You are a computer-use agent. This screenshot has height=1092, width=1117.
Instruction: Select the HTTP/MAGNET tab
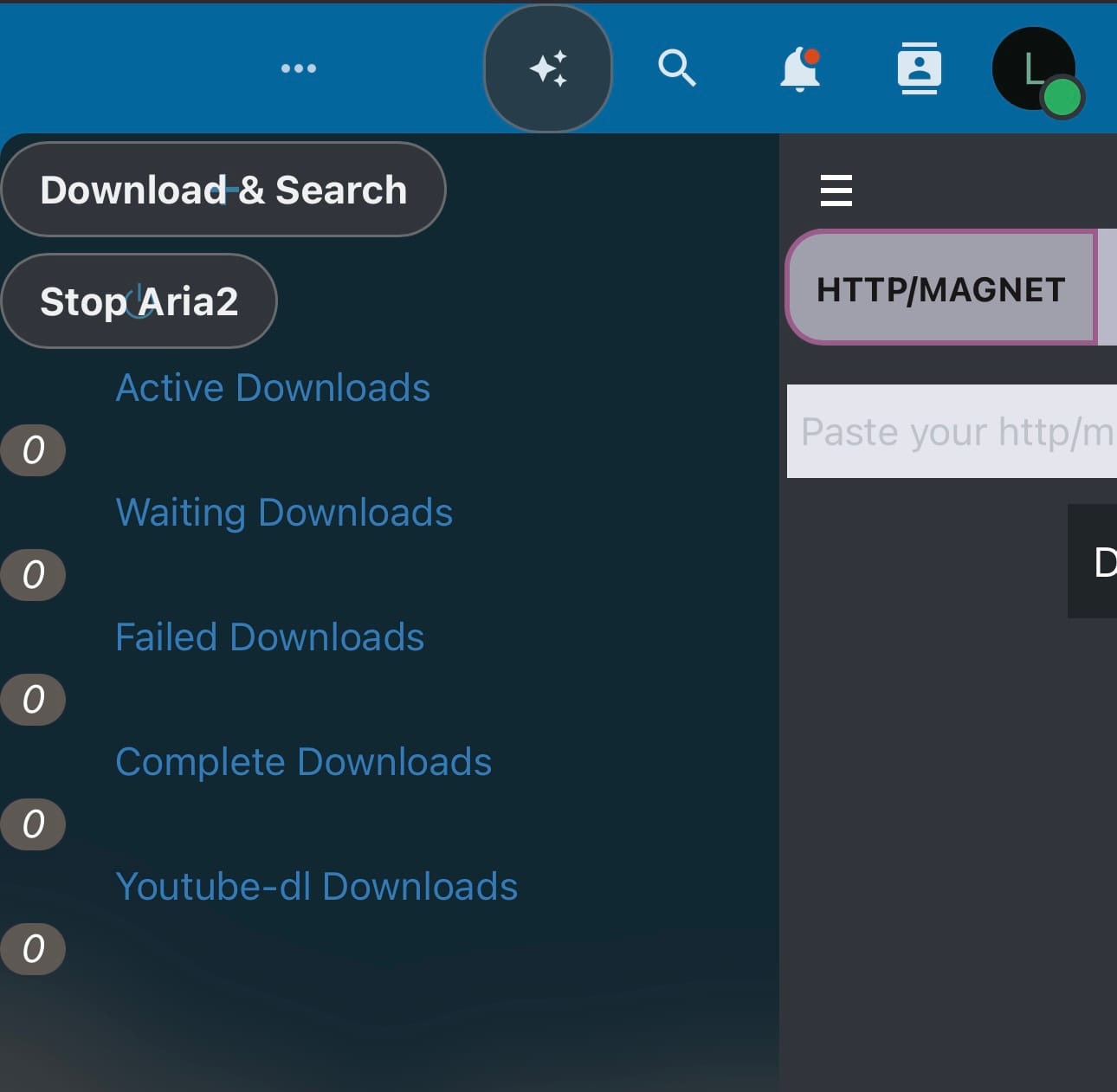(x=941, y=288)
